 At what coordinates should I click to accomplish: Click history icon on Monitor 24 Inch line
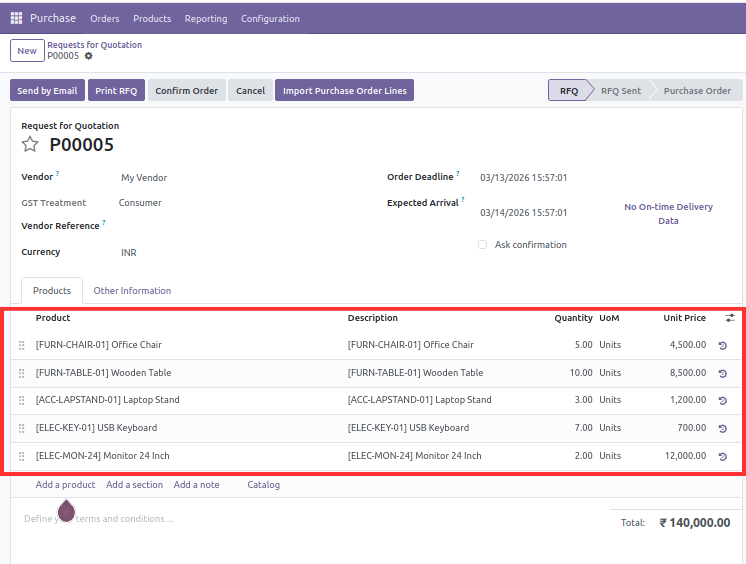[723, 457]
